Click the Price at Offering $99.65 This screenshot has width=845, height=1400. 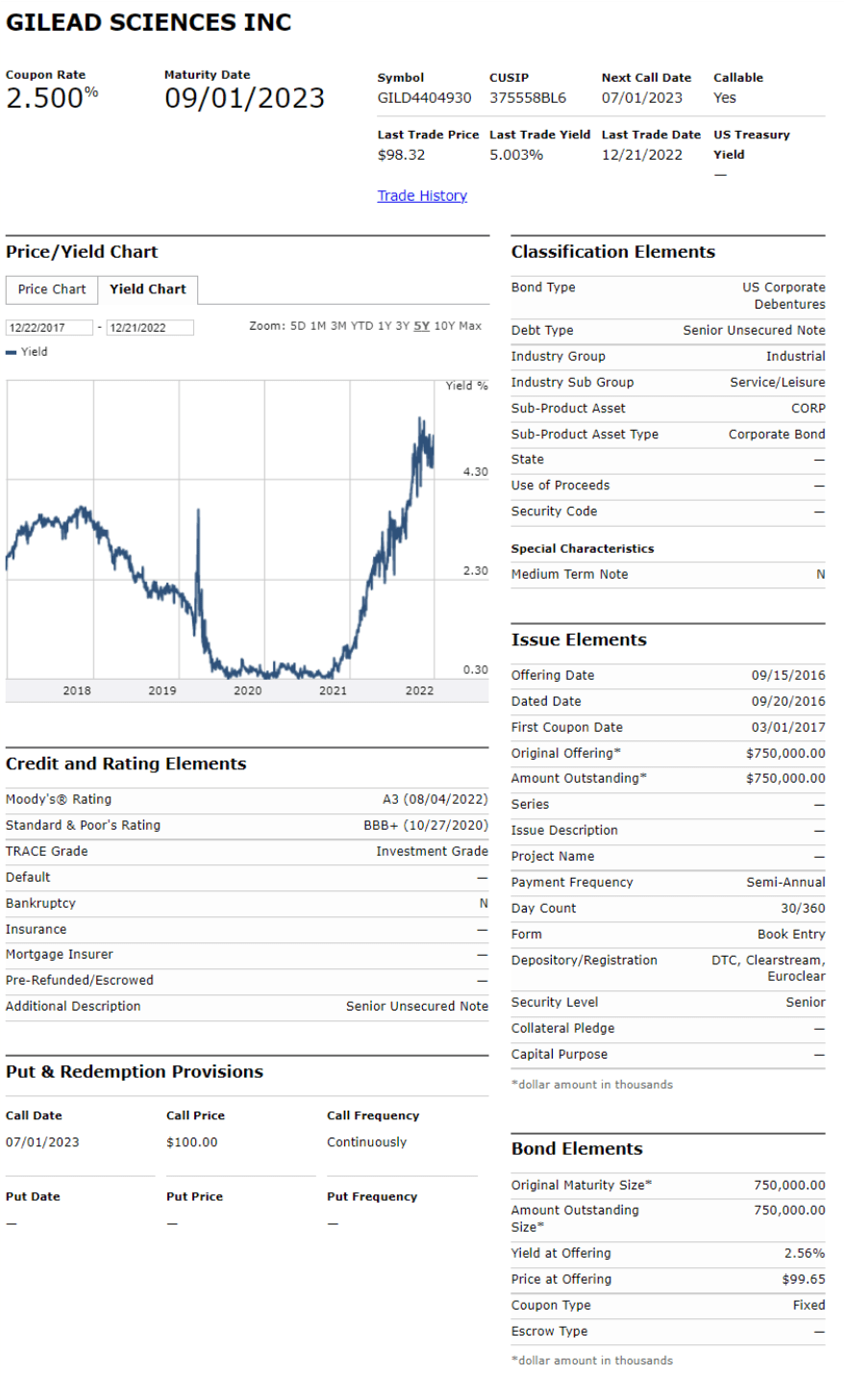pyautogui.click(x=804, y=1280)
